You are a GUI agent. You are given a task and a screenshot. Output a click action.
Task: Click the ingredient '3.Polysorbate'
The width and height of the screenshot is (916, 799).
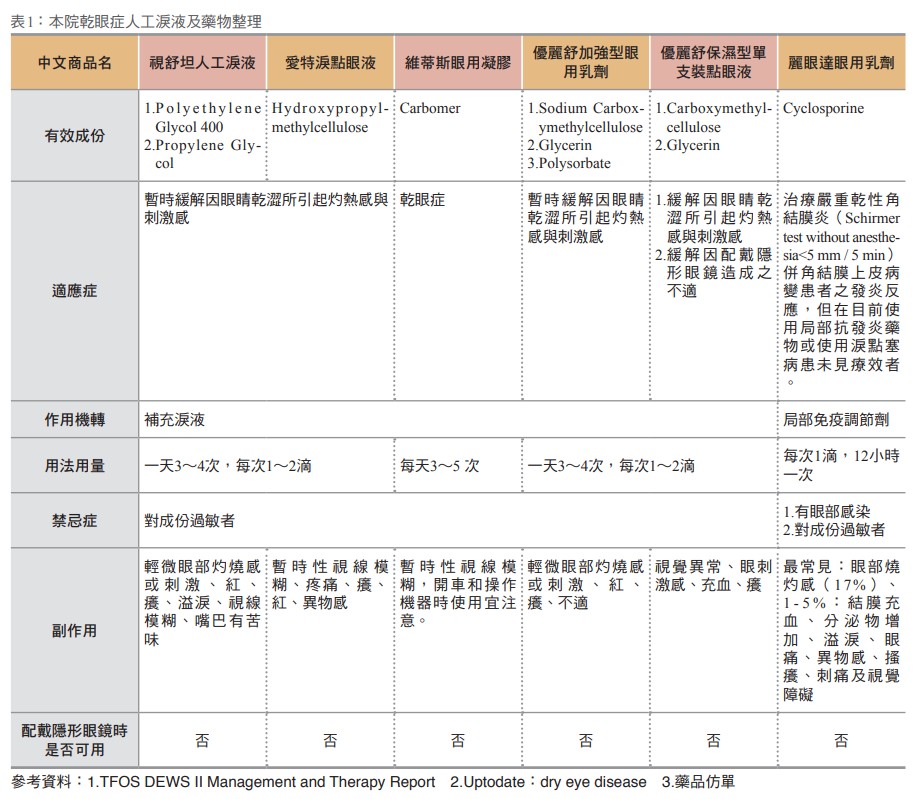coord(569,163)
